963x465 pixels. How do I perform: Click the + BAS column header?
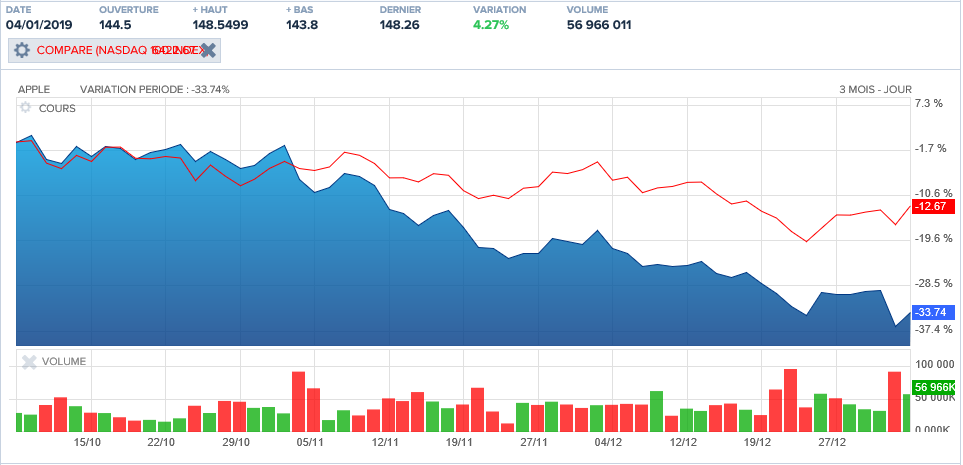[x=300, y=10]
